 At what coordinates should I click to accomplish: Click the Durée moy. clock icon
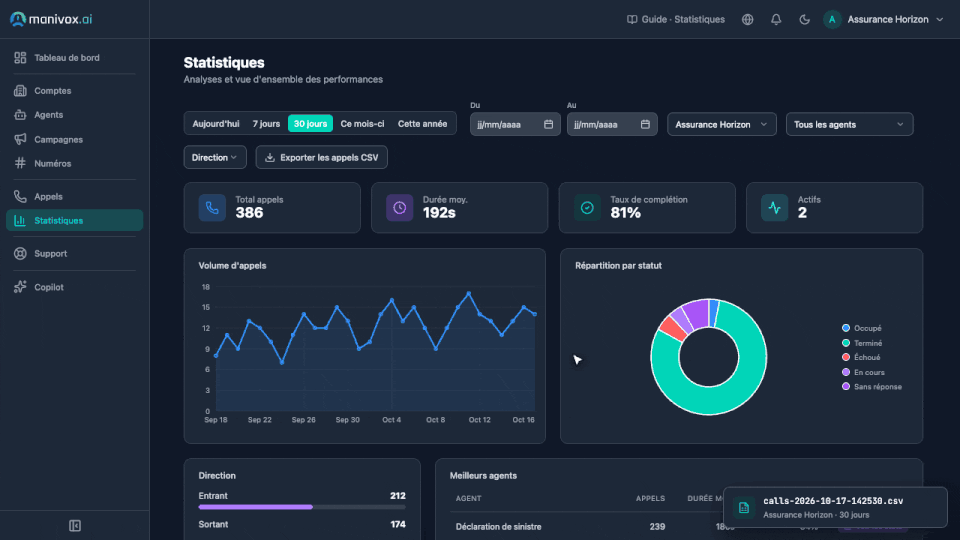(400, 208)
